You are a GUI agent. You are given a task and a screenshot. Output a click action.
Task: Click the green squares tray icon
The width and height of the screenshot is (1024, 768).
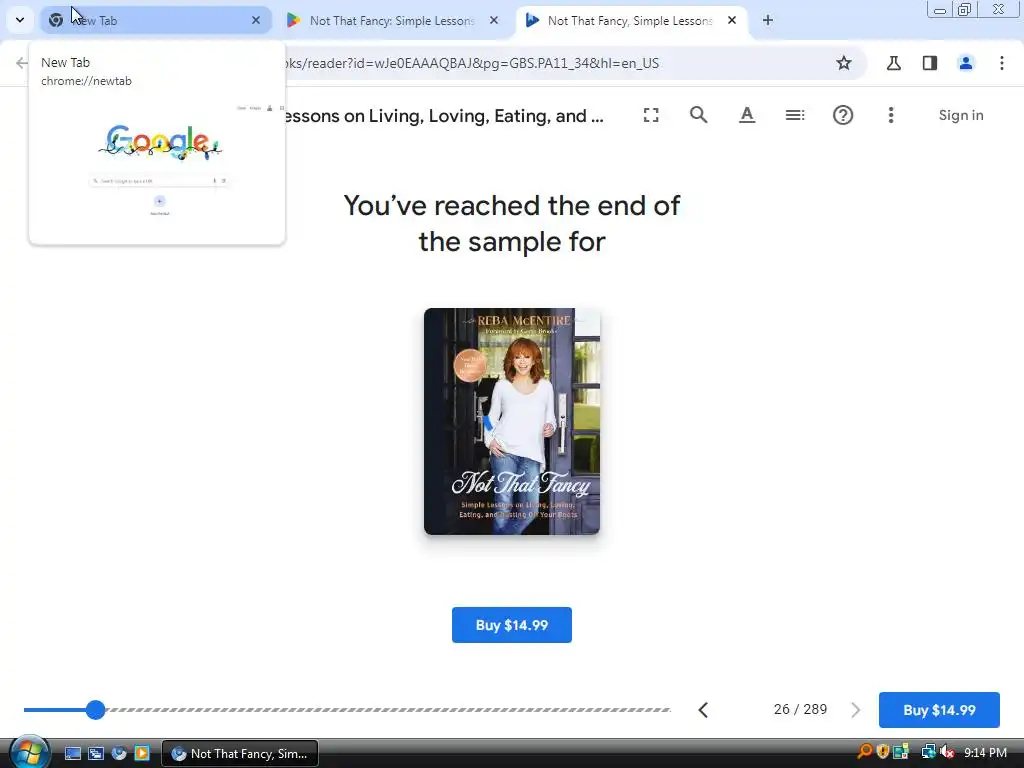click(901, 752)
